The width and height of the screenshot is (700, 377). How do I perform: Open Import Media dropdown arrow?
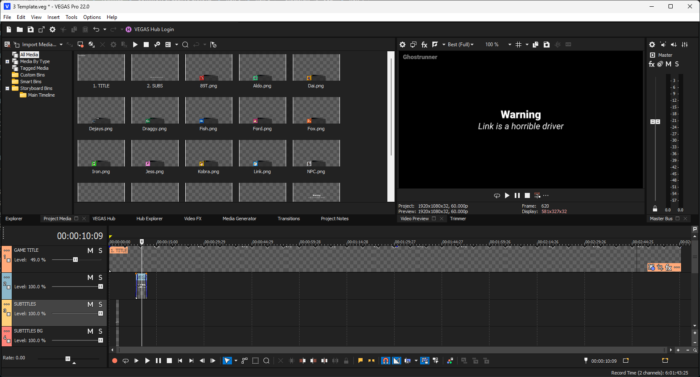coord(61,45)
